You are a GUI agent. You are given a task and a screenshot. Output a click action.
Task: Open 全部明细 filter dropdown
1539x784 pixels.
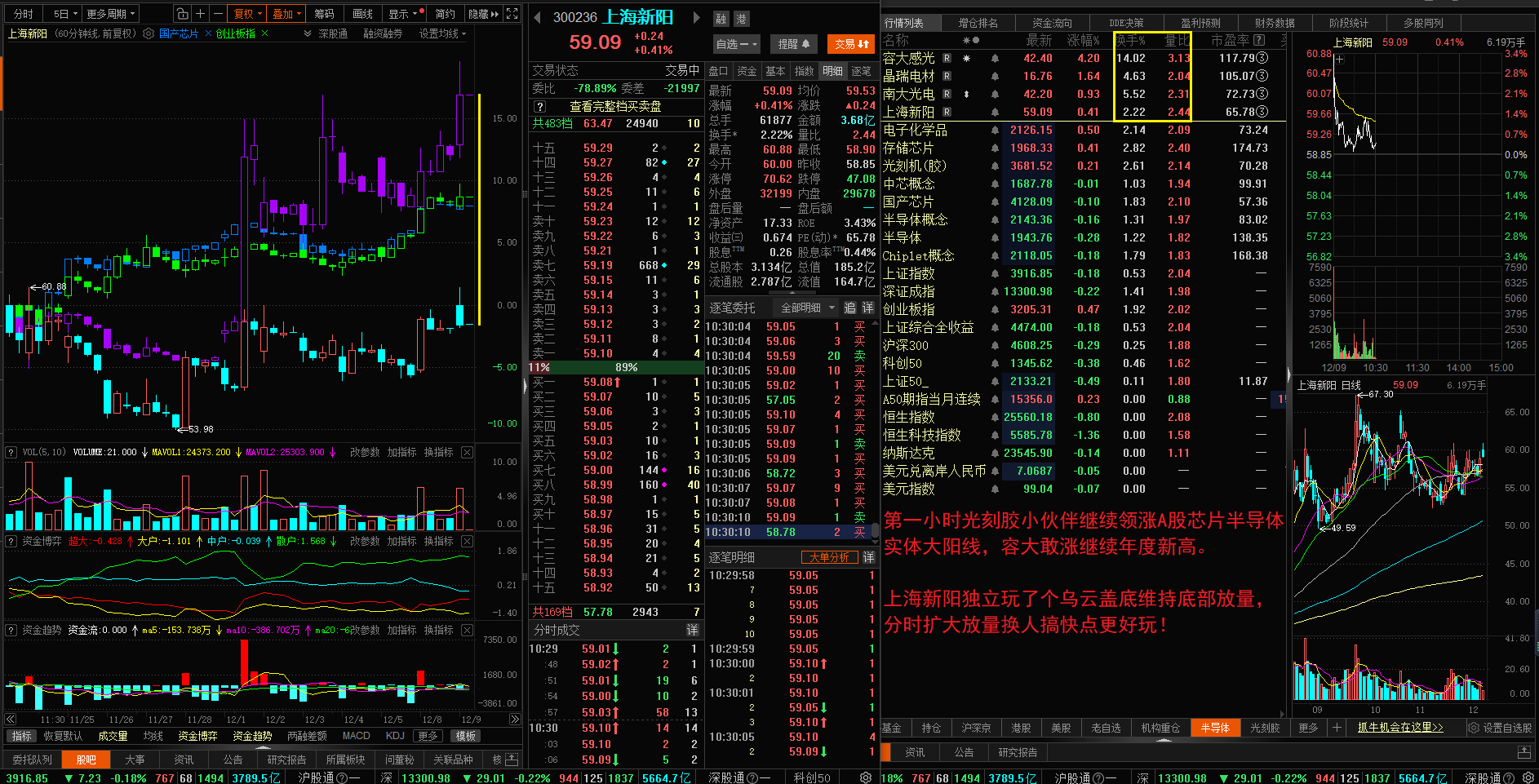[808, 308]
